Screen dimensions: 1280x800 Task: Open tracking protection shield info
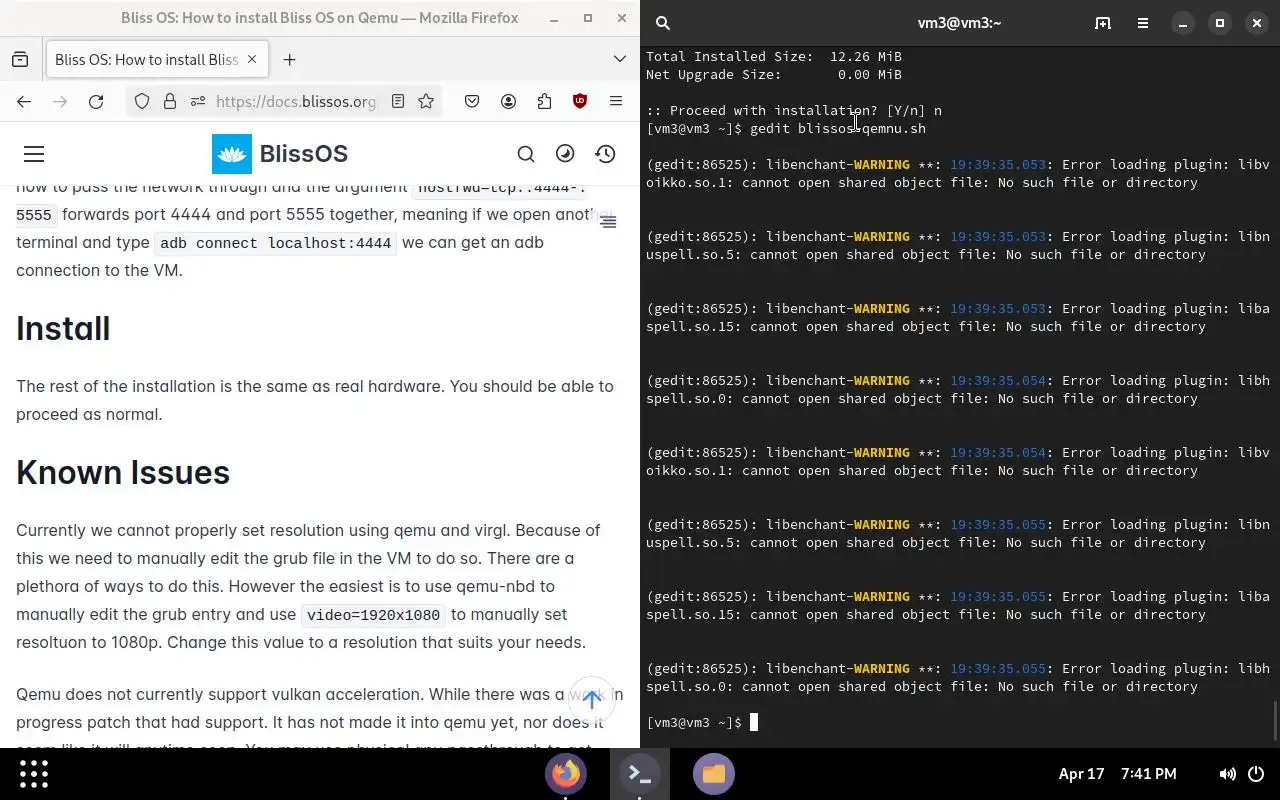tap(142, 101)
